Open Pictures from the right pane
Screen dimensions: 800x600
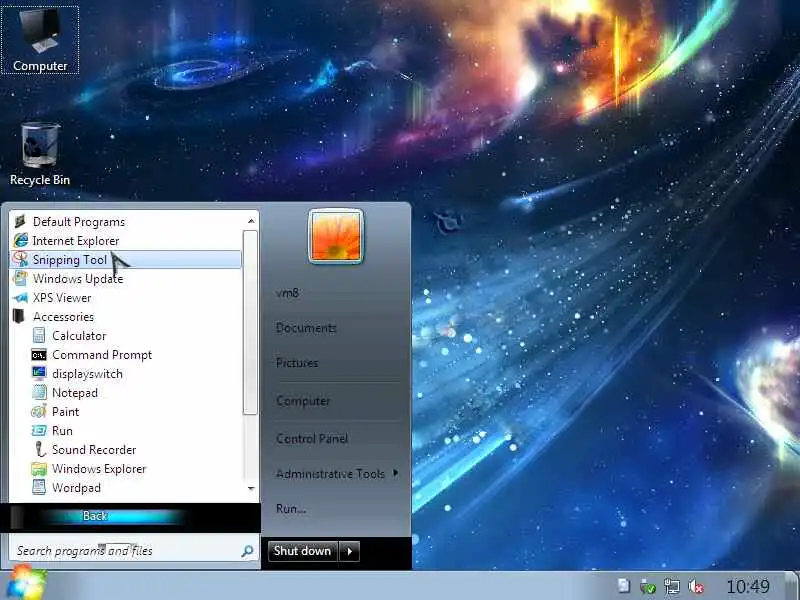point(297,363)
